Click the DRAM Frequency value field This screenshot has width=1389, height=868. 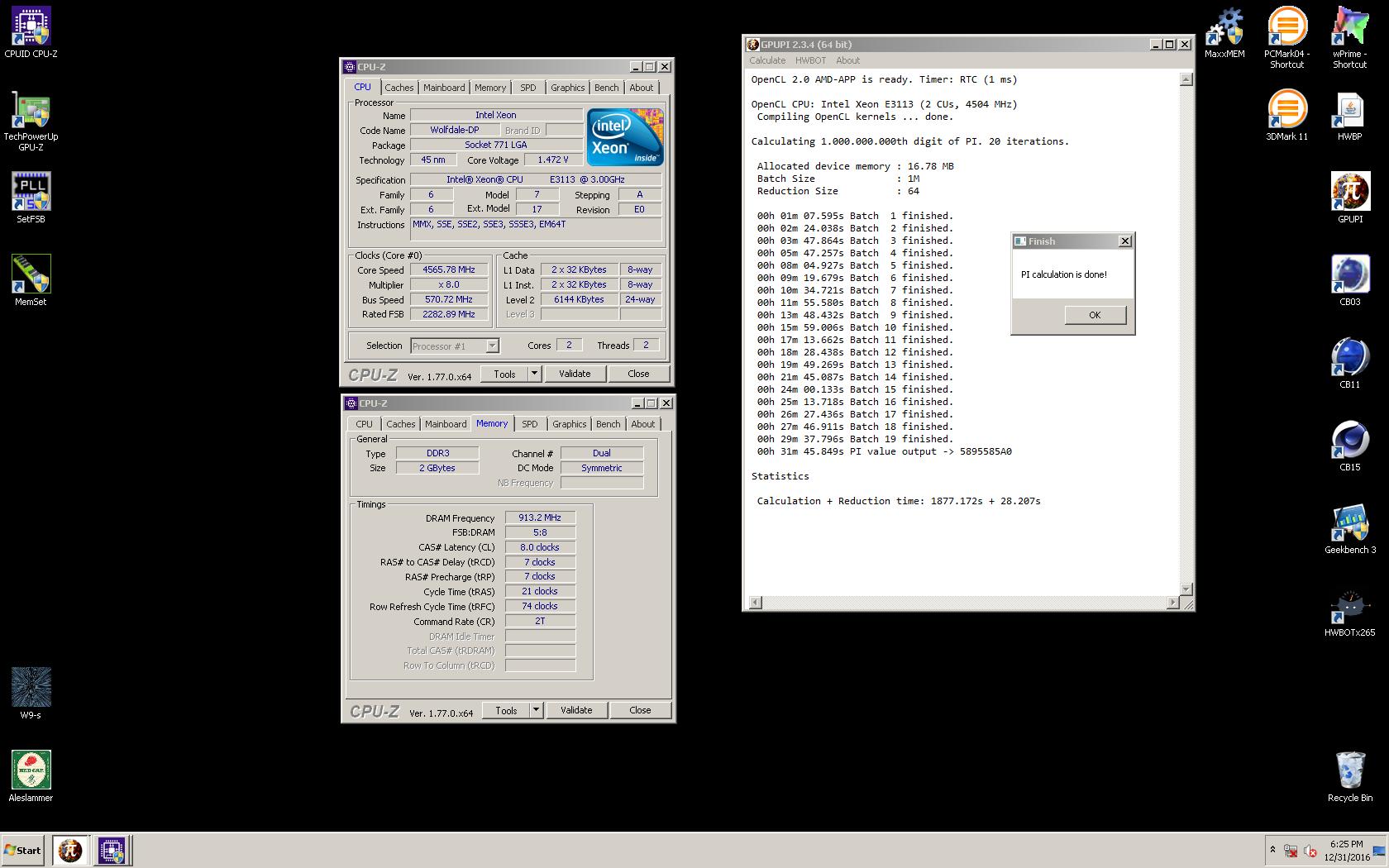tap(540, 517)
